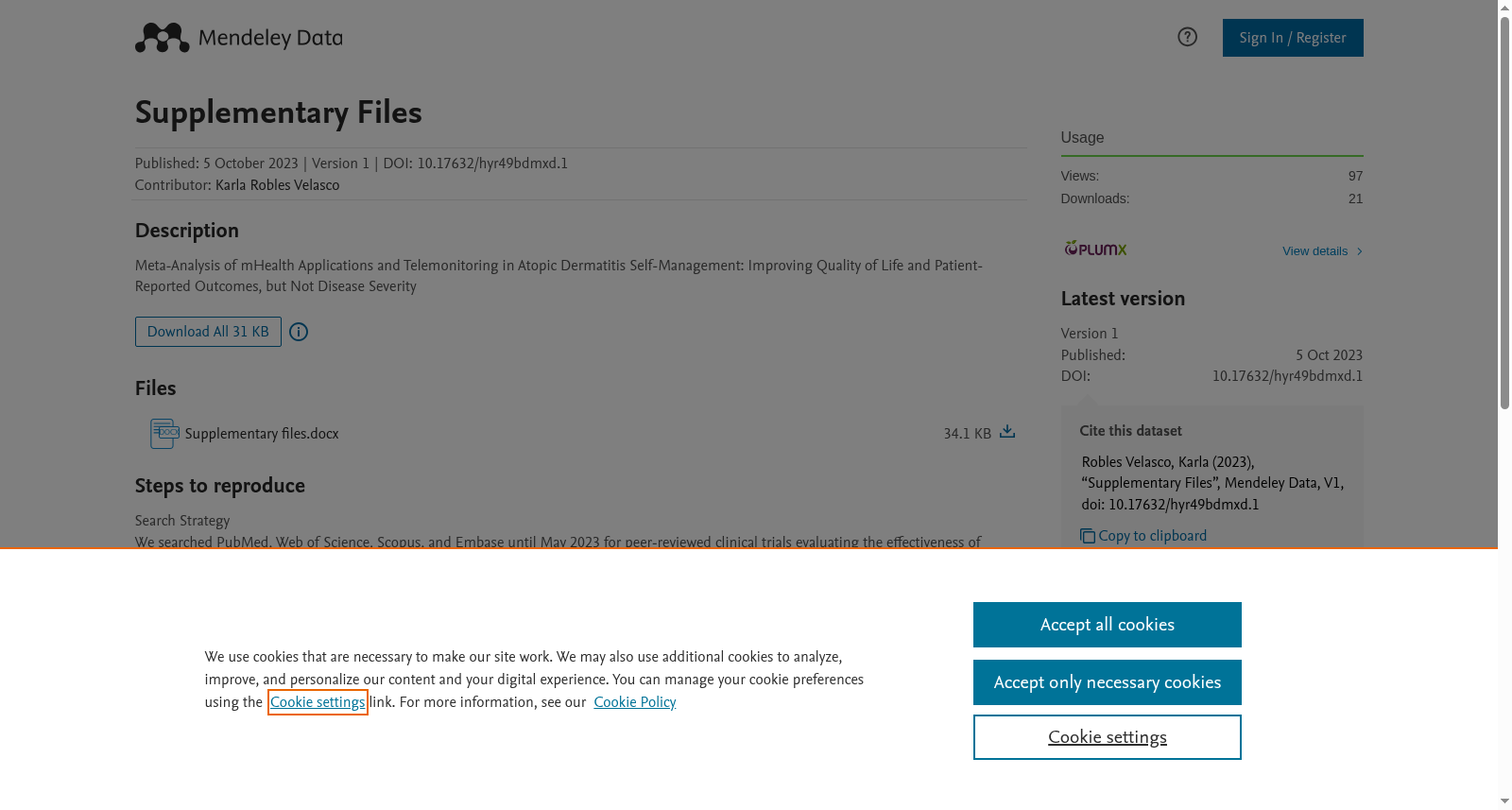Open the help question mark icon

point(1187,37)
